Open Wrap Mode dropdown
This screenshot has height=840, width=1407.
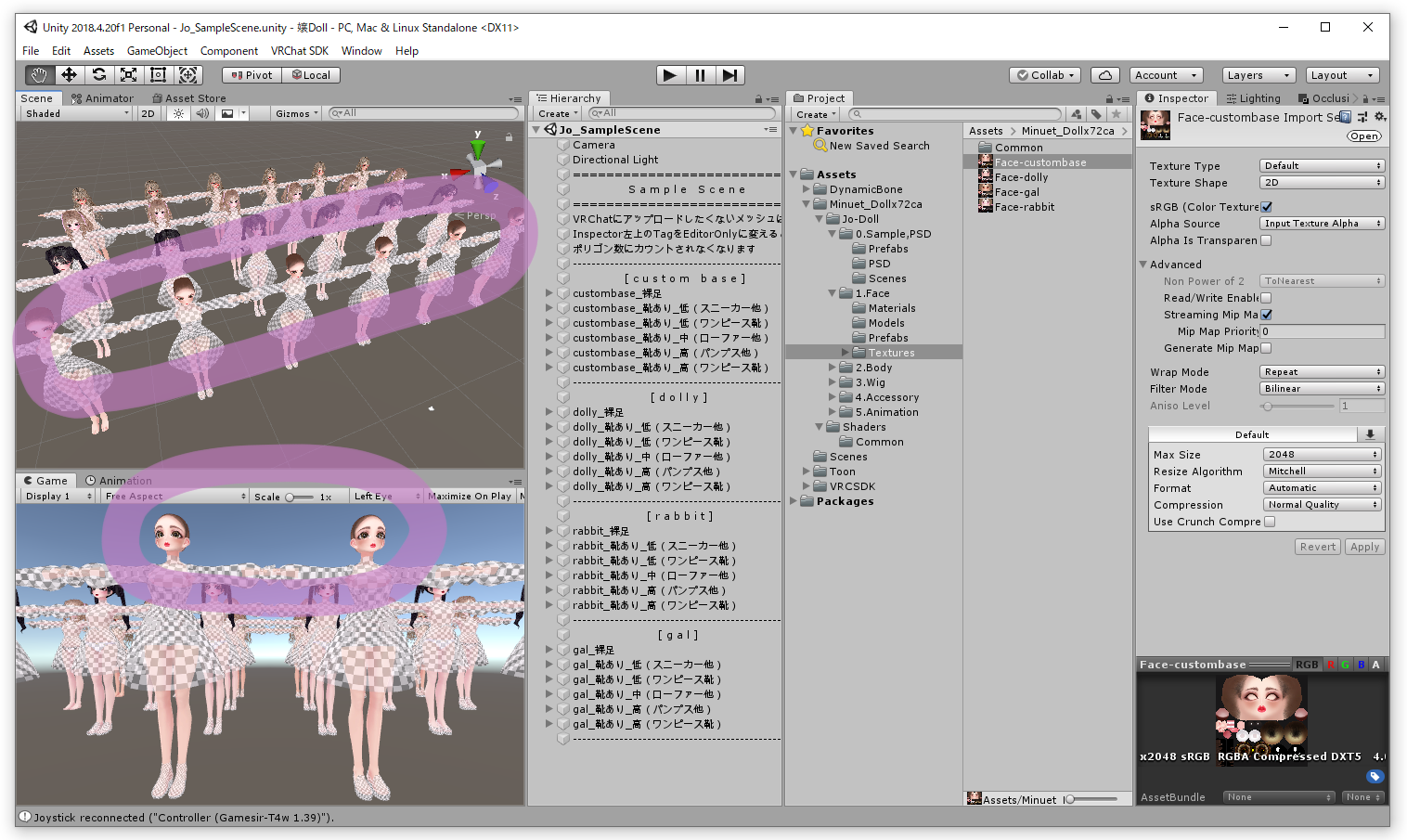pos(1322,372)
